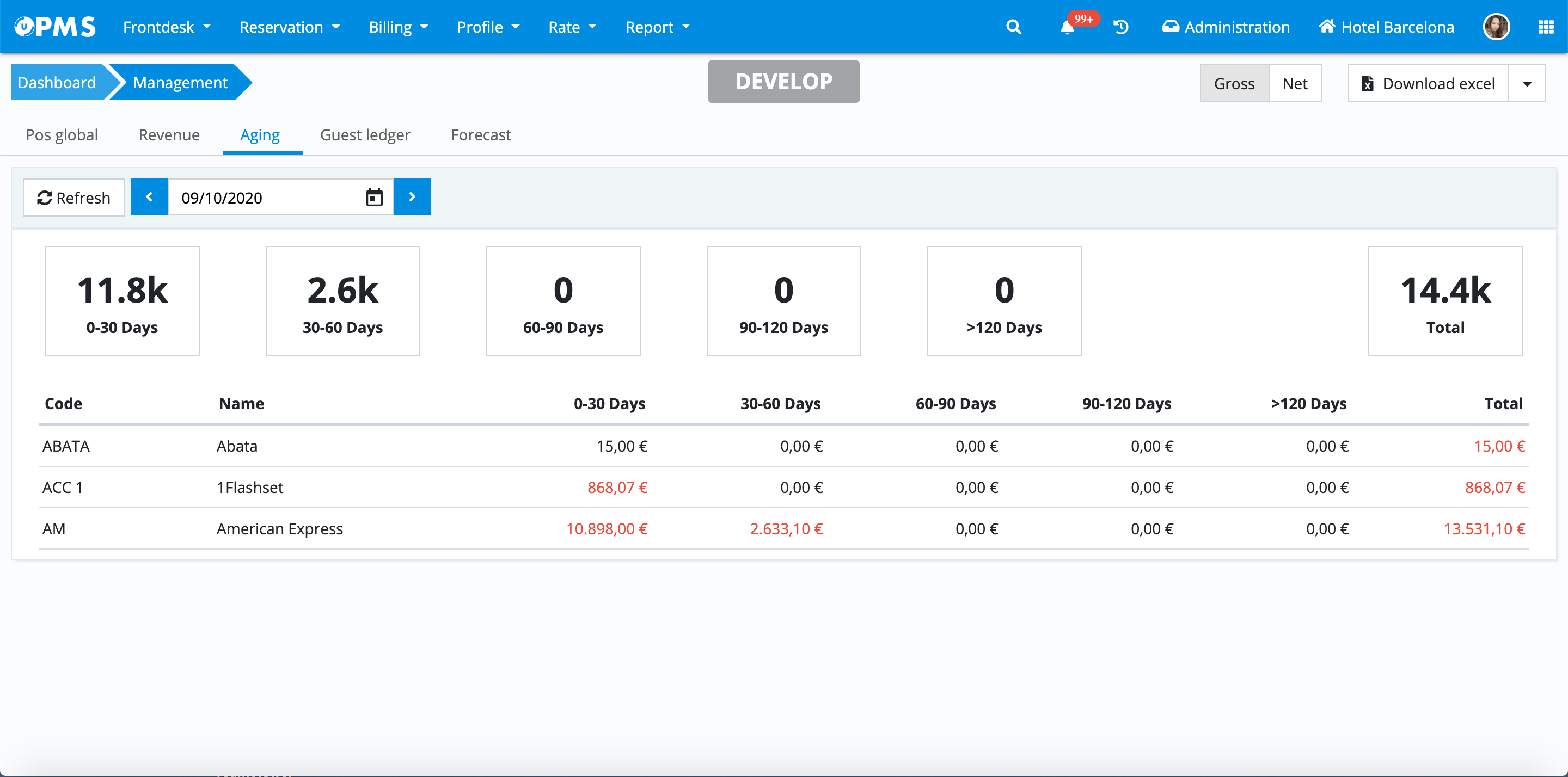Switch amounts to Gross
Viewport: 1568px width, 777px height.
pos(1234,84)
